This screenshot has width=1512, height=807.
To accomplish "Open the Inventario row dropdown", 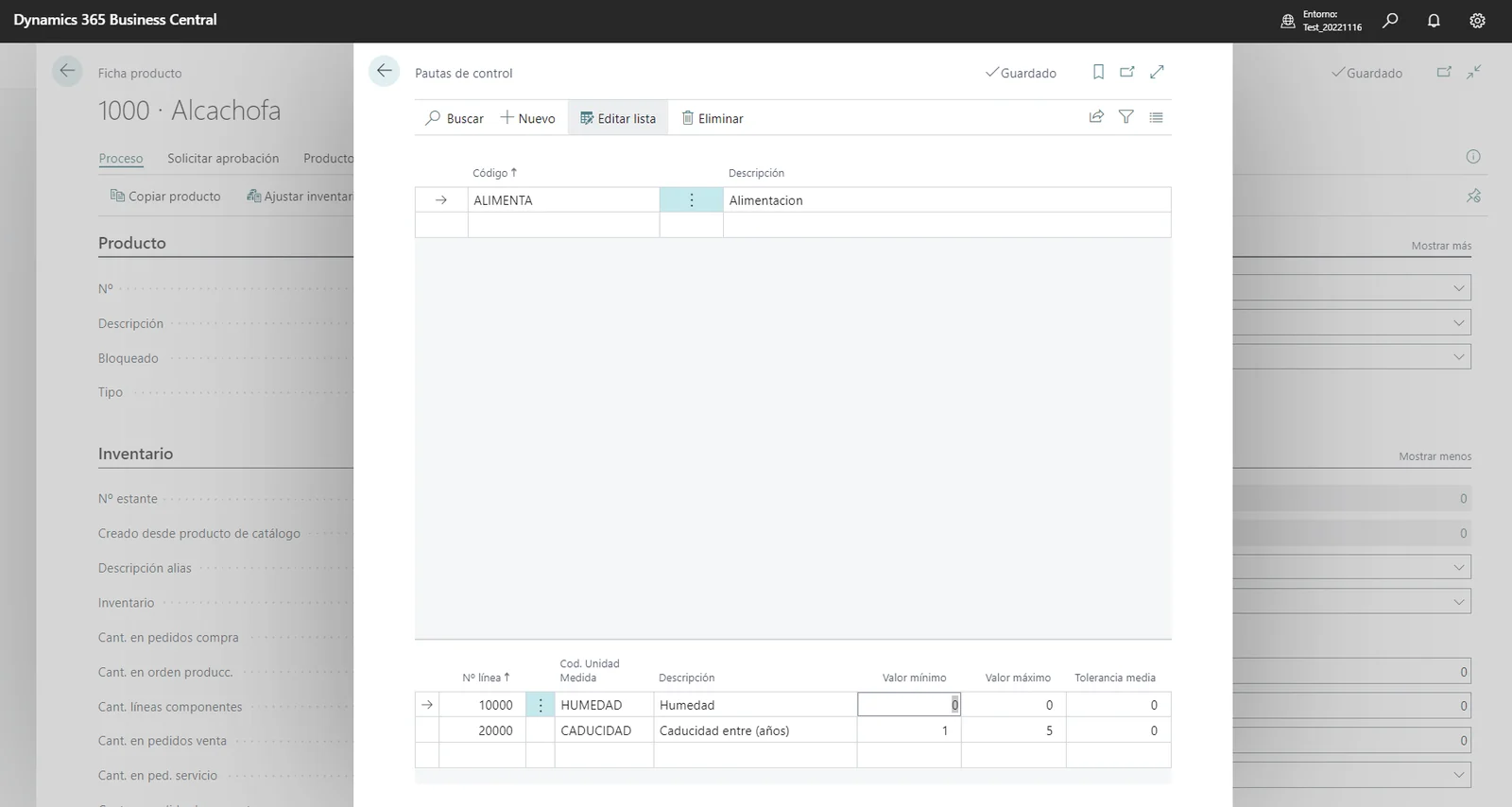I will [x=1459, y=602].
